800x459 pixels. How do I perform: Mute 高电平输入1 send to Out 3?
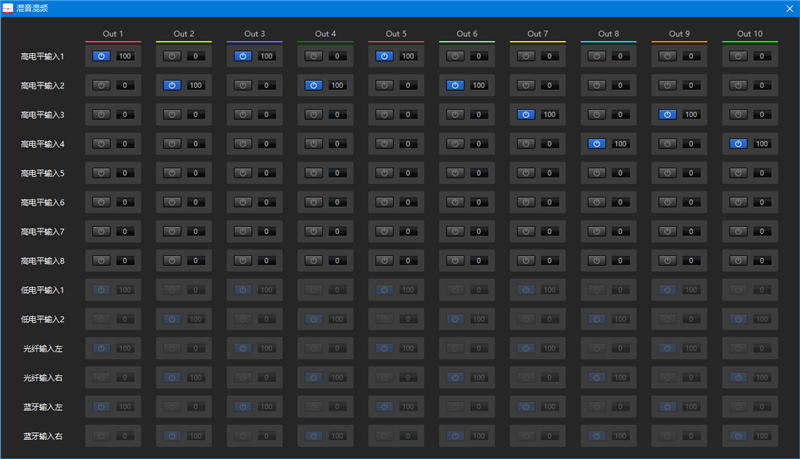242,57
